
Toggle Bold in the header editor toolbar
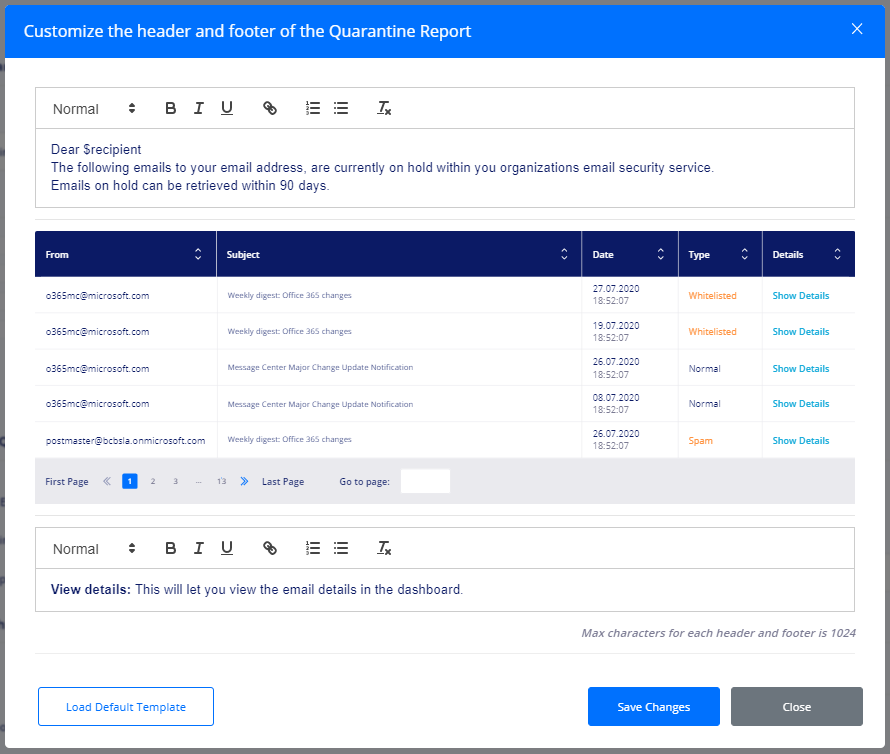(170, 108)
